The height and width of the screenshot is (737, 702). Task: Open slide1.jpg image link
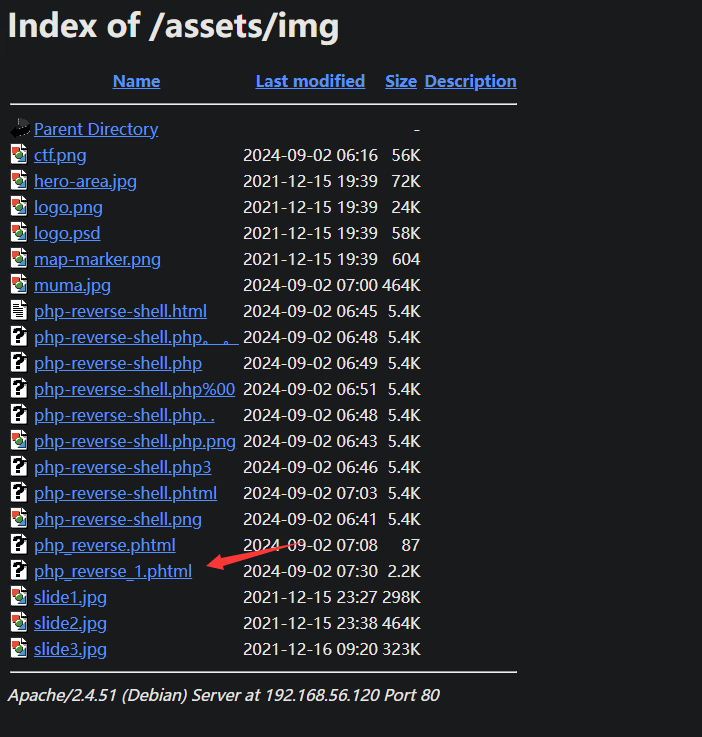70,597
